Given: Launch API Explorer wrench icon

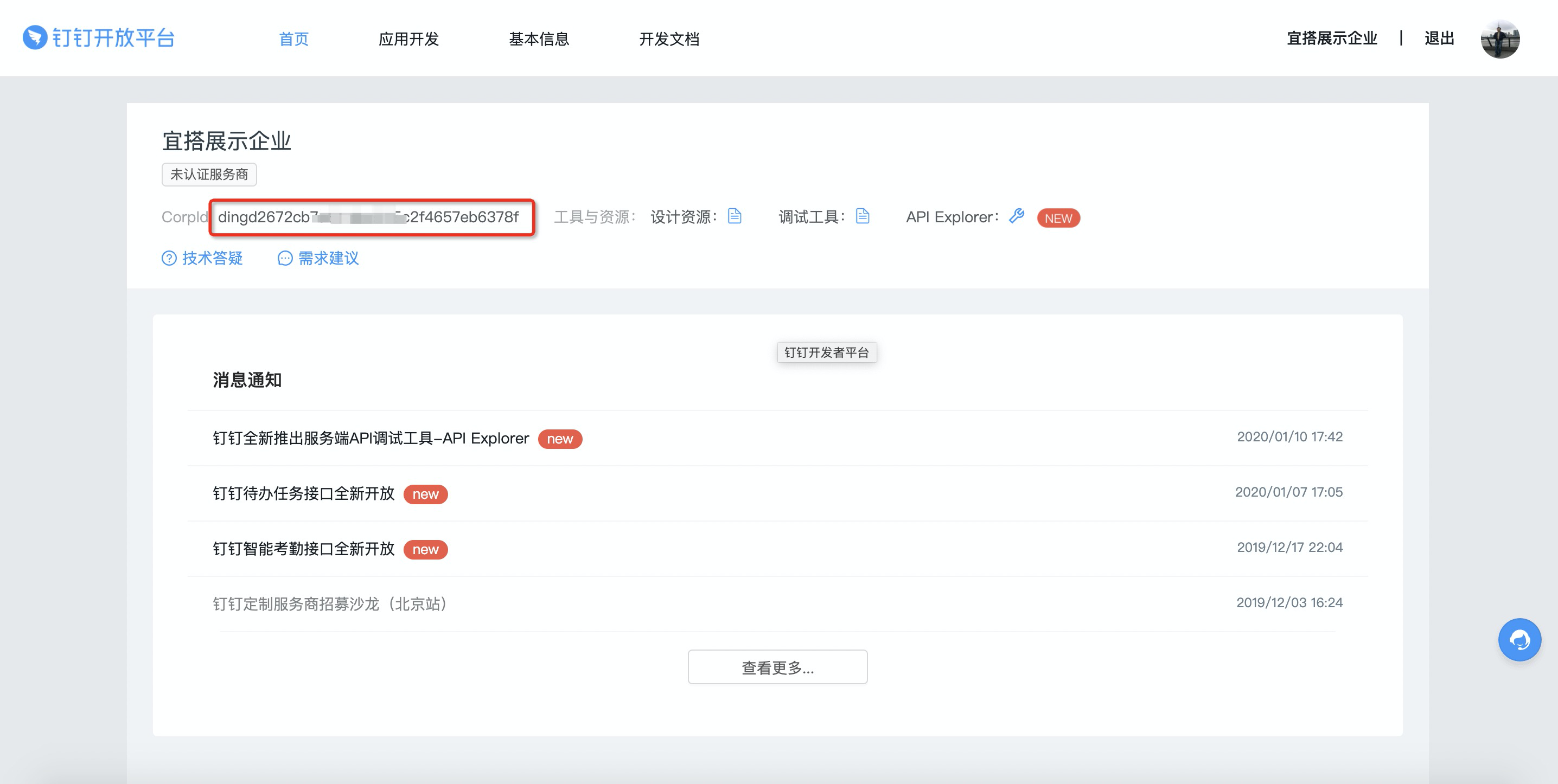Looking at the screenshot, I should (x=1017, y=216).
